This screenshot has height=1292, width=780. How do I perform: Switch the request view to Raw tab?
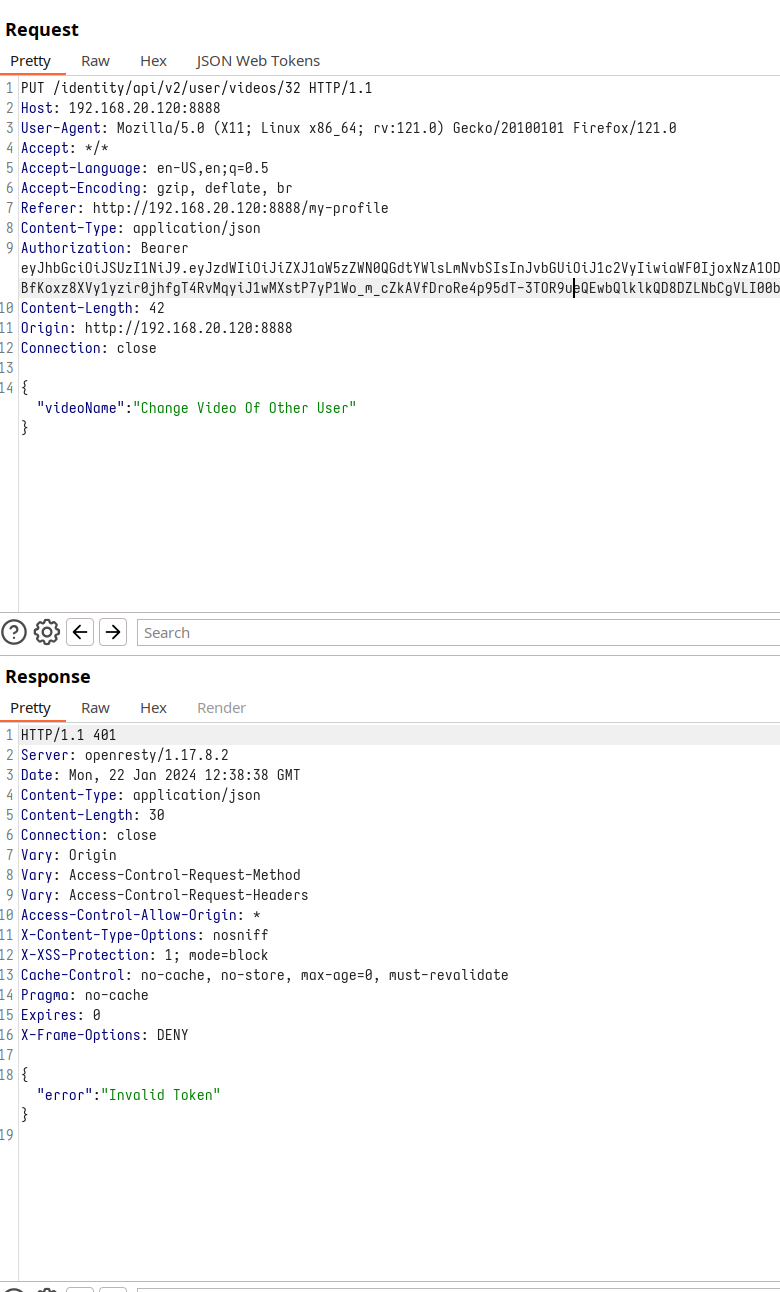coord(95,61)
